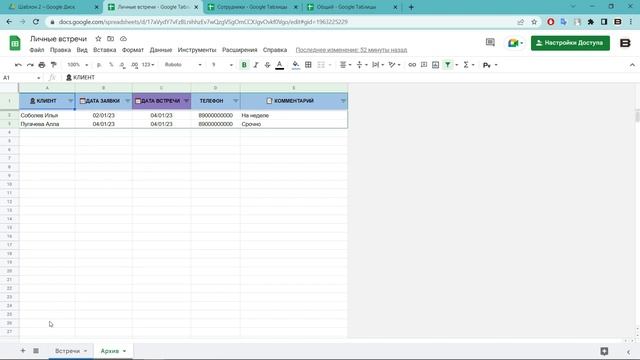The height and width of the screenshot is (360, 640).
Task: Select the paint format tool
Action: click(53, 65)
